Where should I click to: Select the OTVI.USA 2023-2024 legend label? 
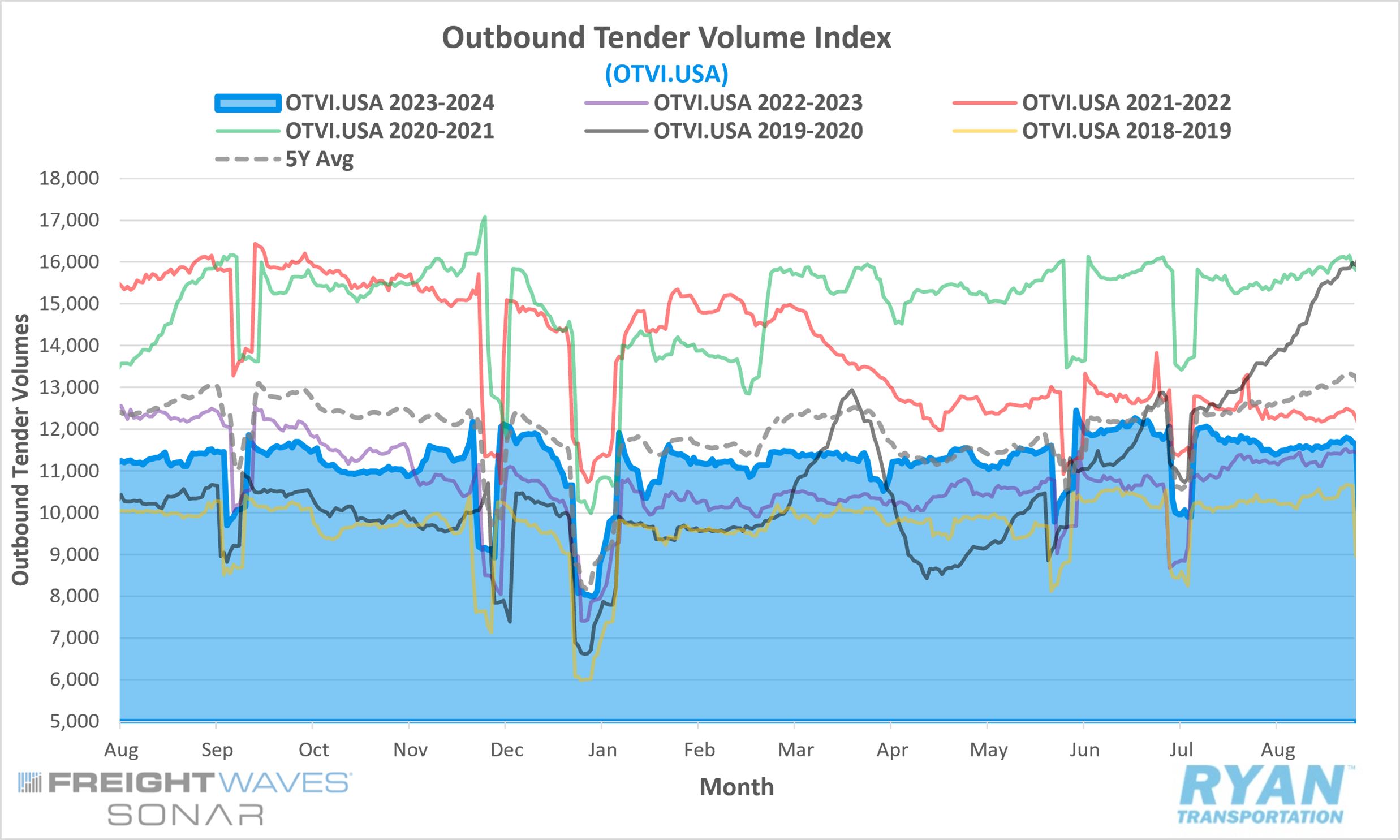click(x=390, y=103)
